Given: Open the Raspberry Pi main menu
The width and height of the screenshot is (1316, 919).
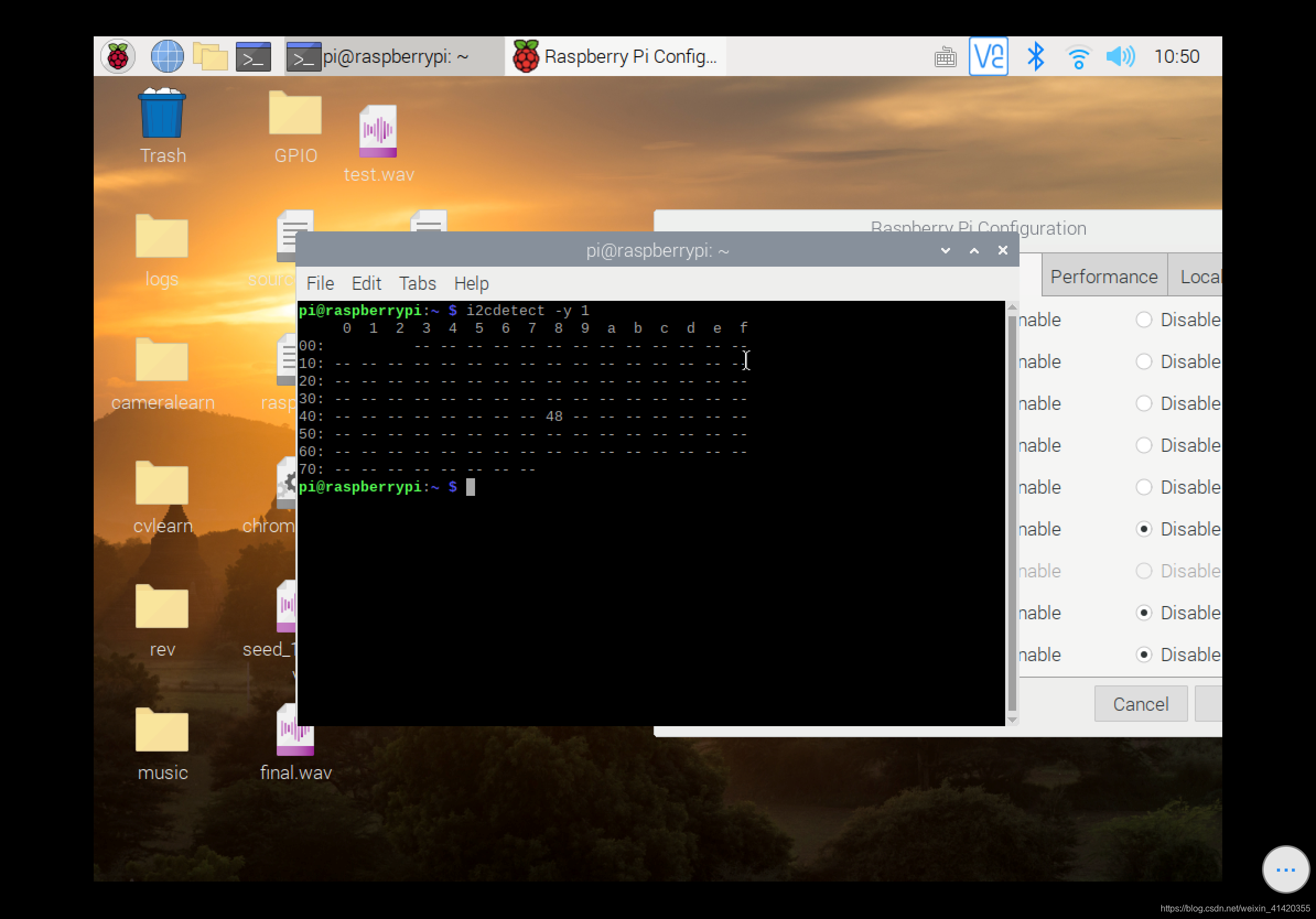Looking at the screenshot, I should coord(117,57).
